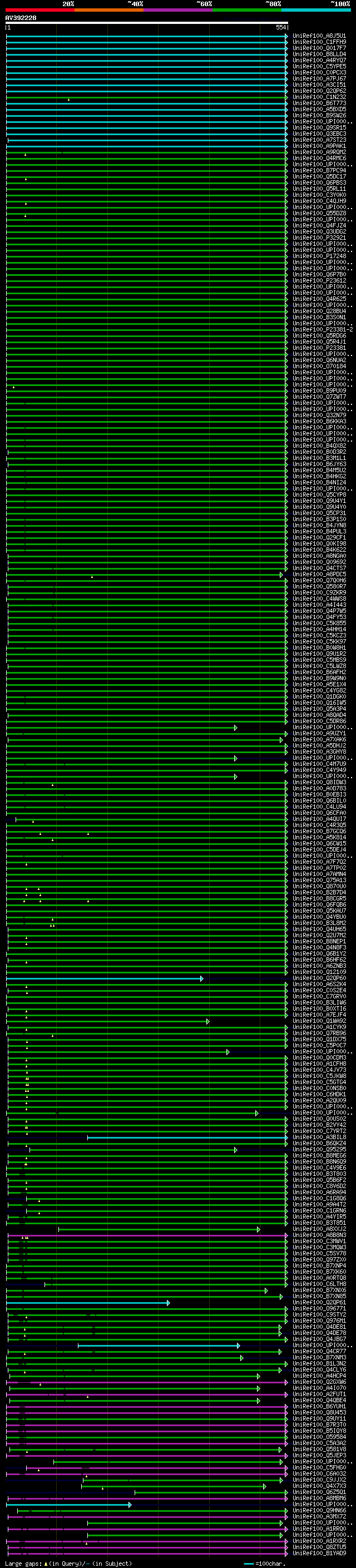Image resolution: width=356 pixels, height=1568 pixels.
Task: Open hit UniRef100_B8LLD4
Action: click(x=319, y=54)
